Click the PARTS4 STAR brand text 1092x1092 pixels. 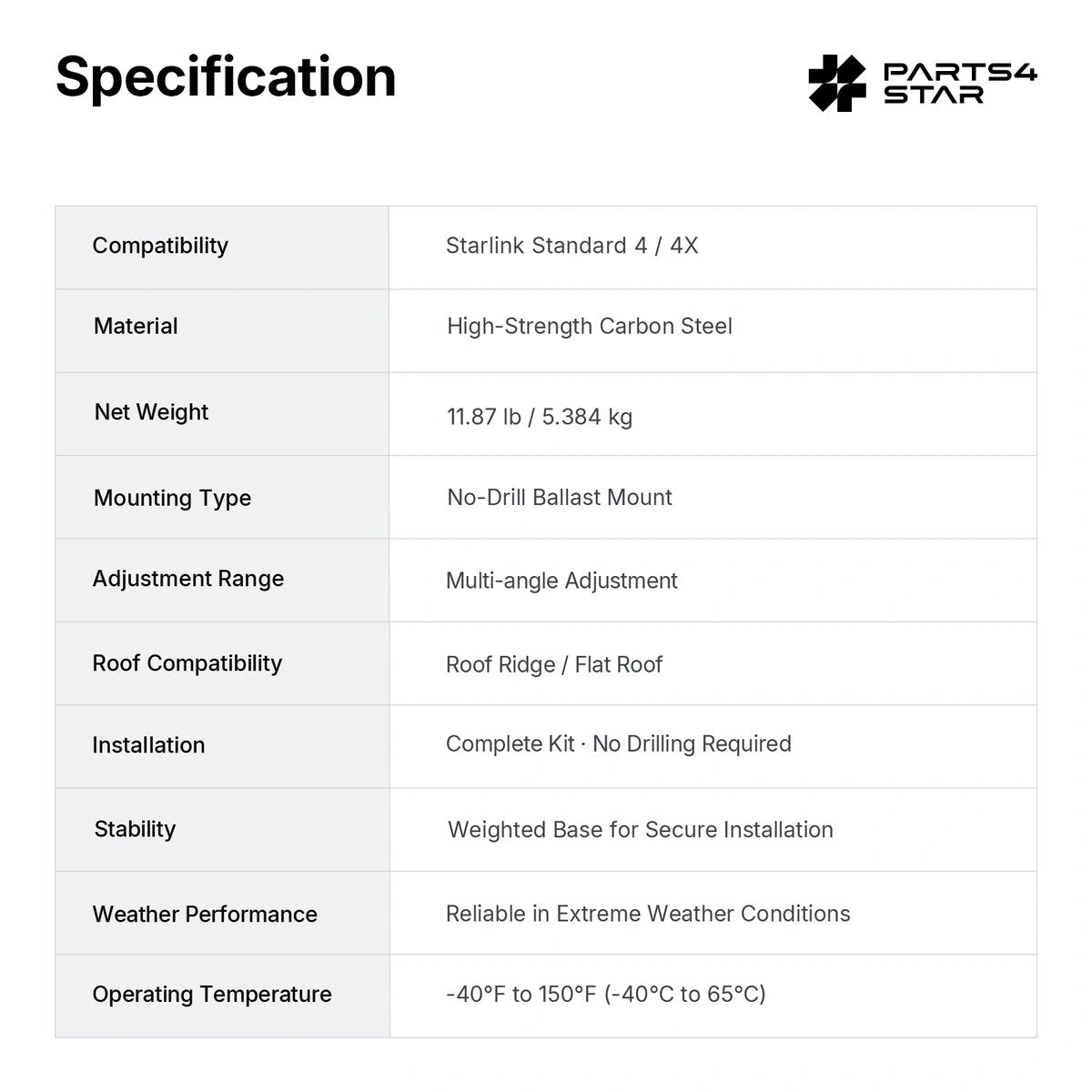[960, 83]
